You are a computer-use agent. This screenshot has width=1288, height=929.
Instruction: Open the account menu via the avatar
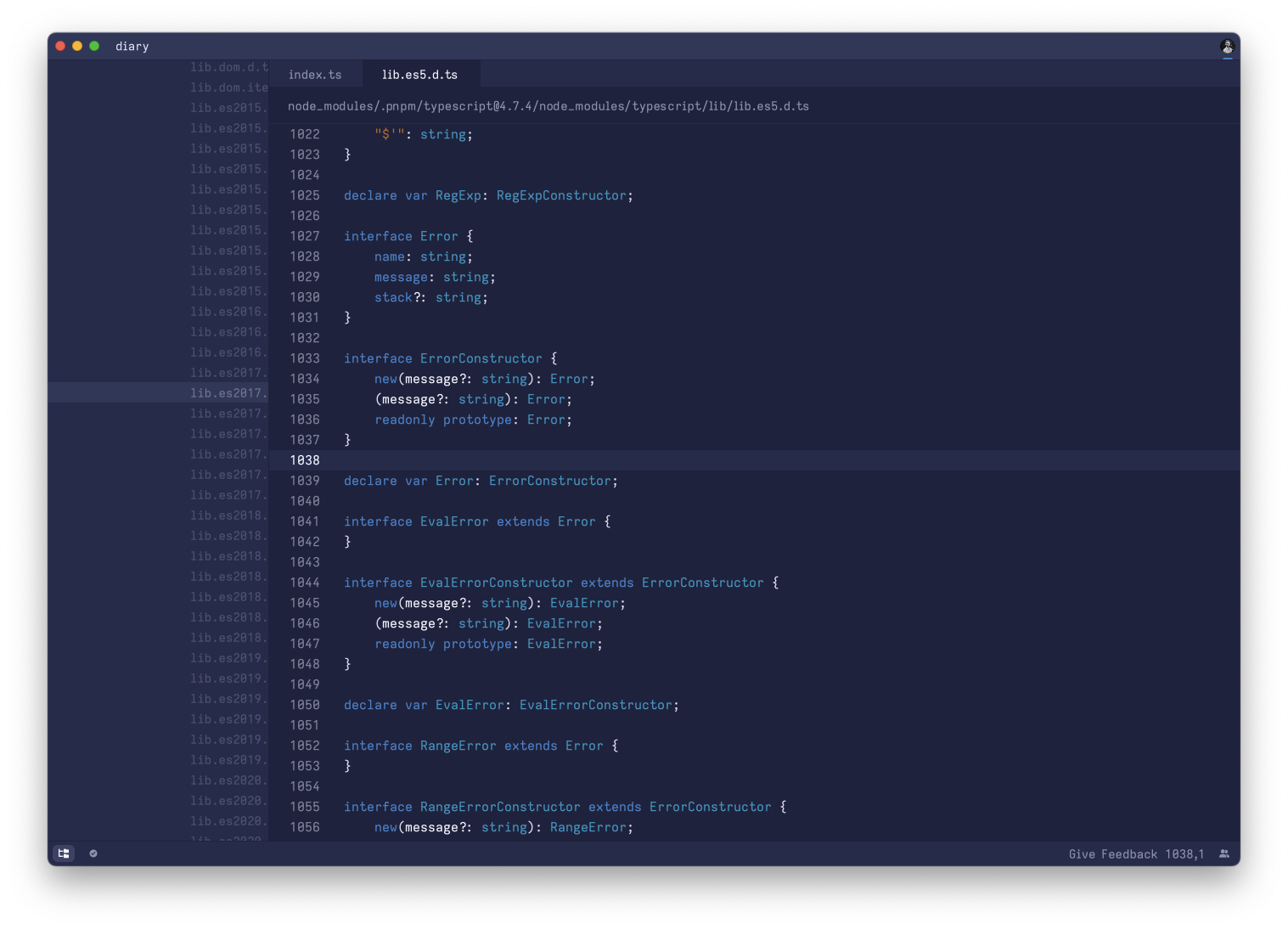1226,47
